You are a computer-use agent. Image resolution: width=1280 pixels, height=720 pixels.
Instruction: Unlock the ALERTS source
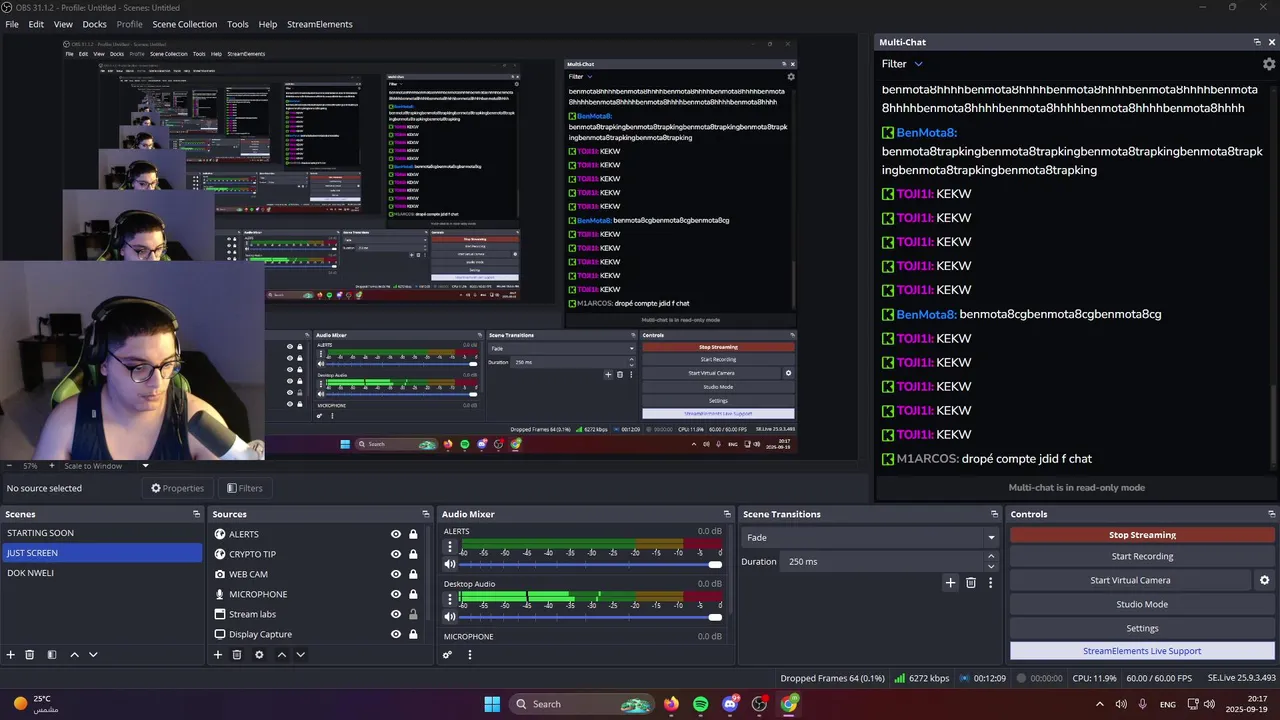point(413,534)
